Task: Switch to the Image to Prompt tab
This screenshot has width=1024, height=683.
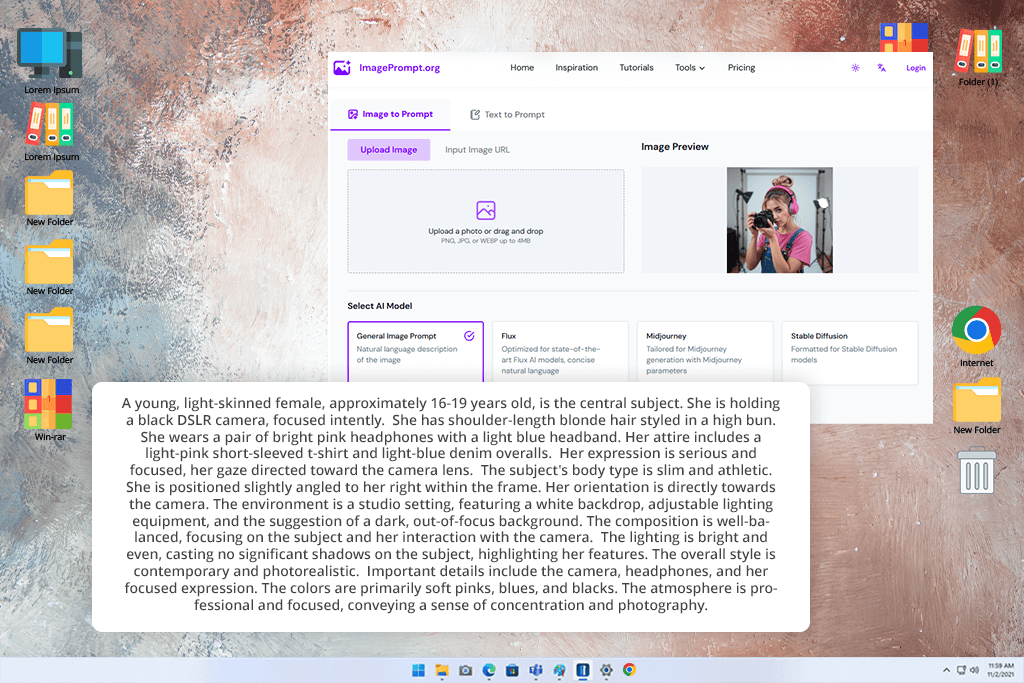Action: point(390,114)
